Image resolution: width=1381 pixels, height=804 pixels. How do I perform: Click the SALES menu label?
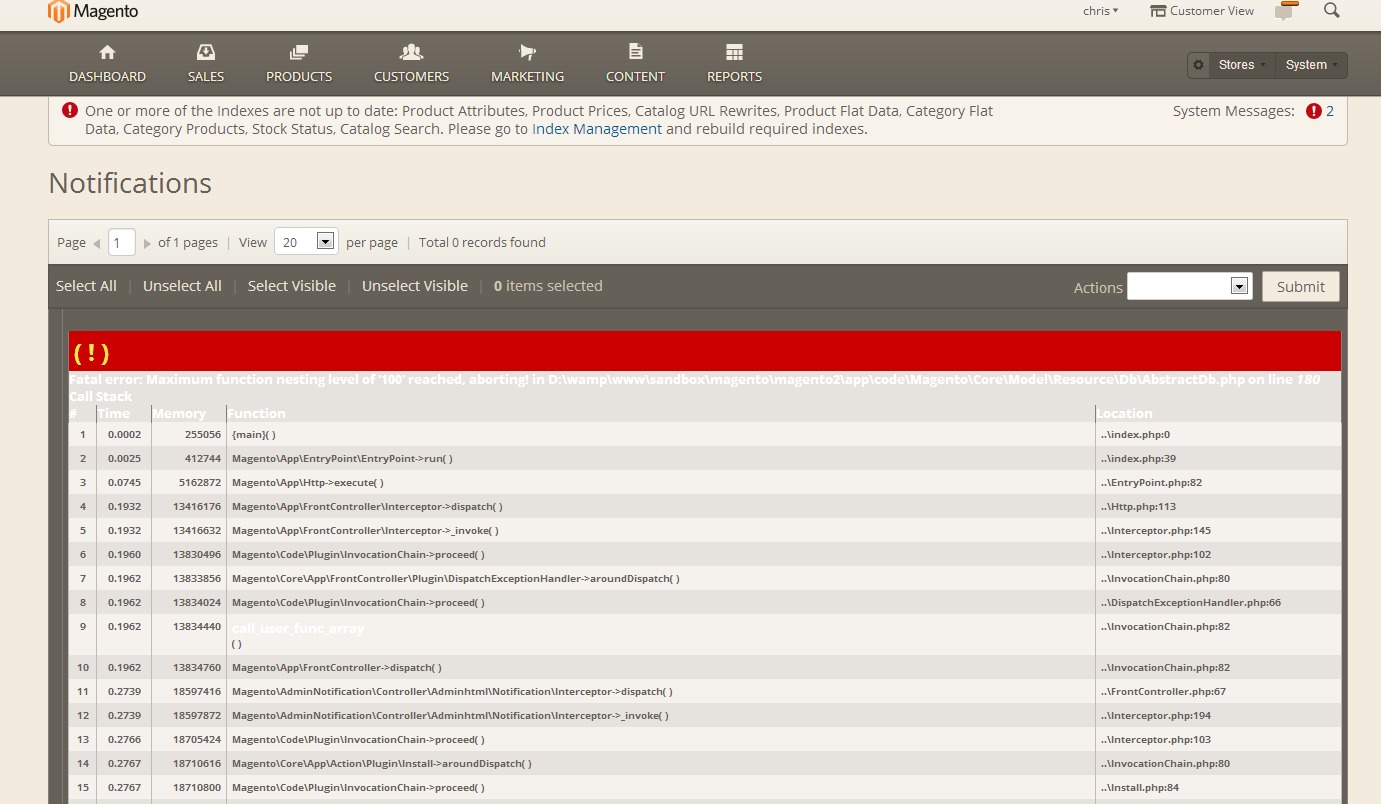[x=206, y=77]
